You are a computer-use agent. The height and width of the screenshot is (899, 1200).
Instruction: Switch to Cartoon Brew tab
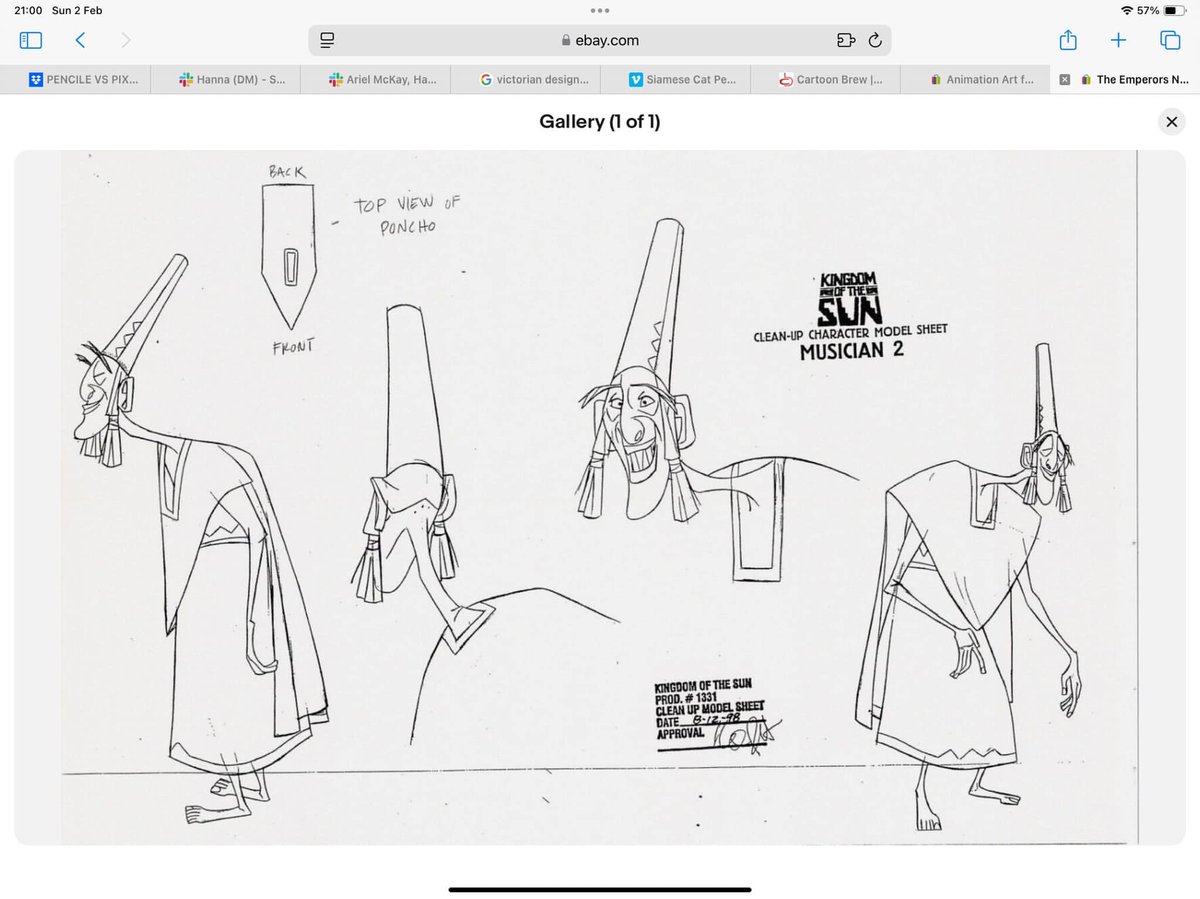825,80
